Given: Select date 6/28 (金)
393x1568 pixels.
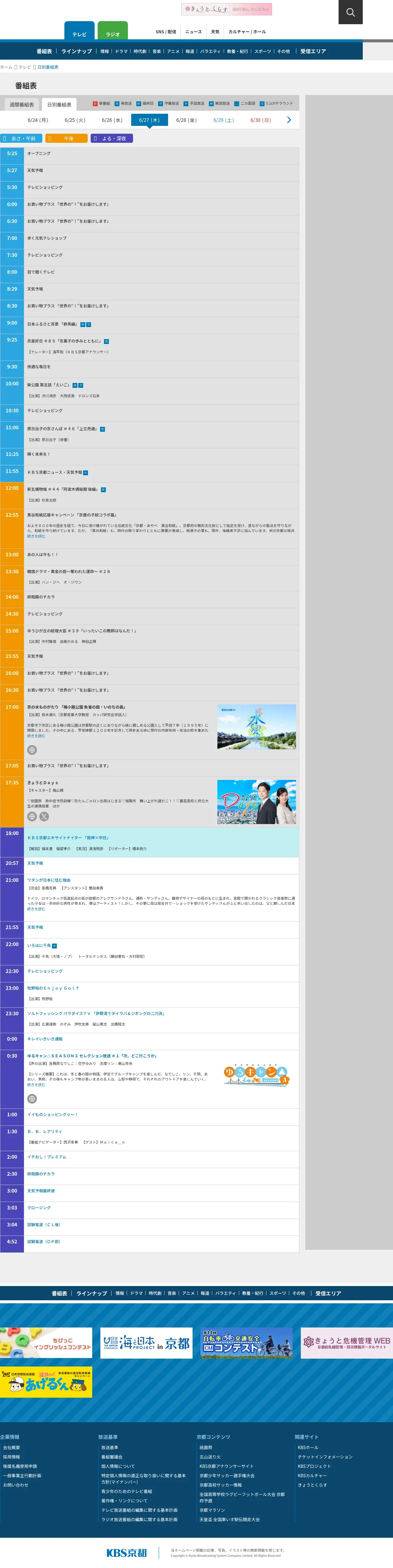Looking at the screenshot, I should (x=186, y=120).
